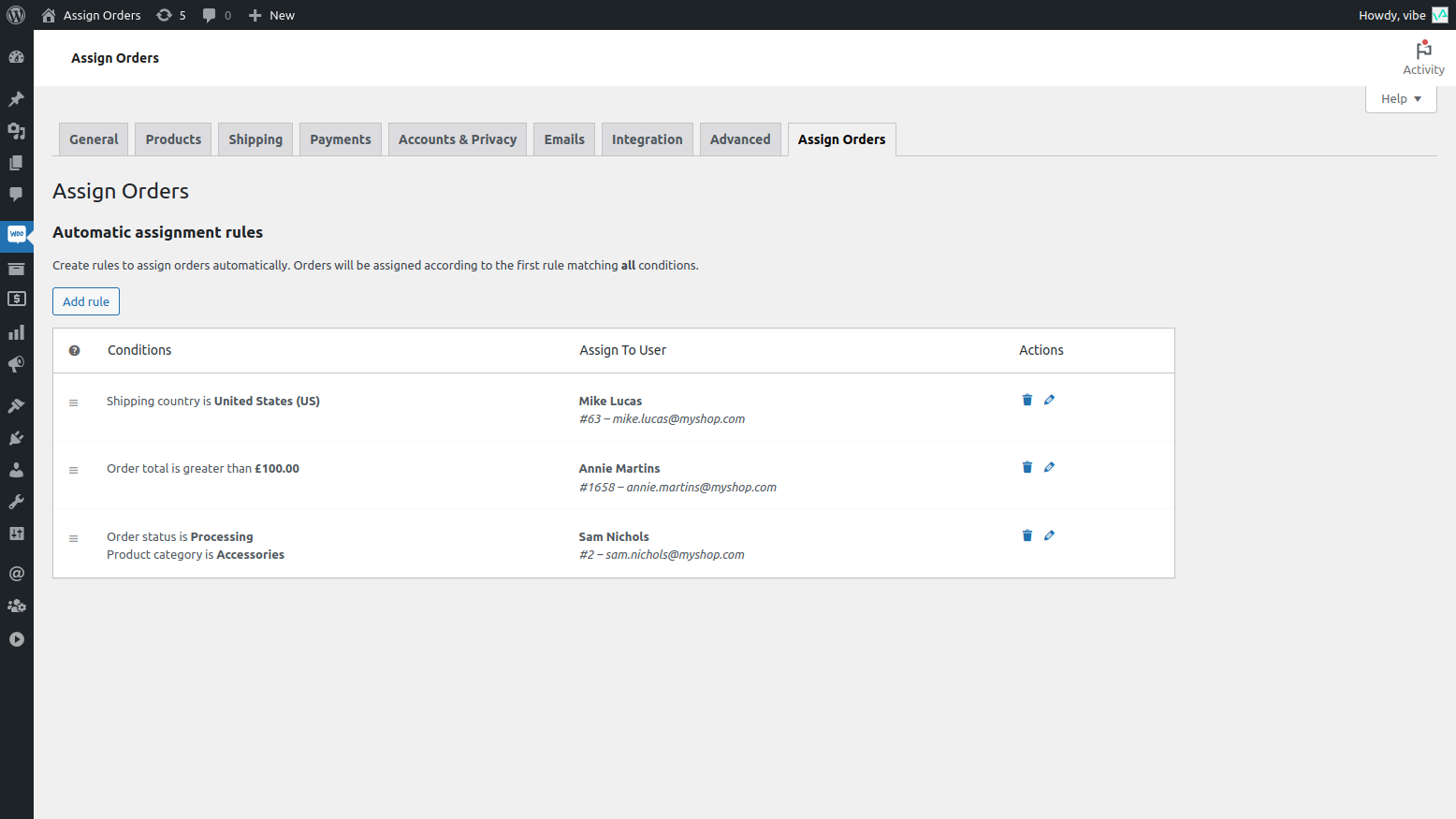Delete the Sam Nichols Processing rule

point(1026,534)
